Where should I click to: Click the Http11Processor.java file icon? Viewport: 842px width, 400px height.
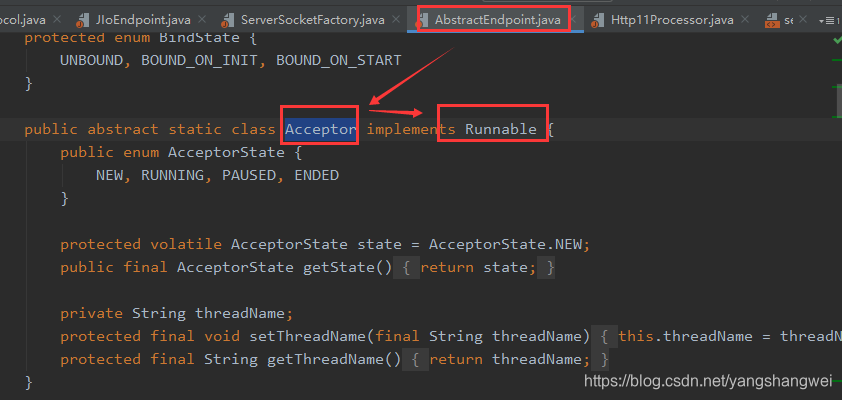pos(597,20)
